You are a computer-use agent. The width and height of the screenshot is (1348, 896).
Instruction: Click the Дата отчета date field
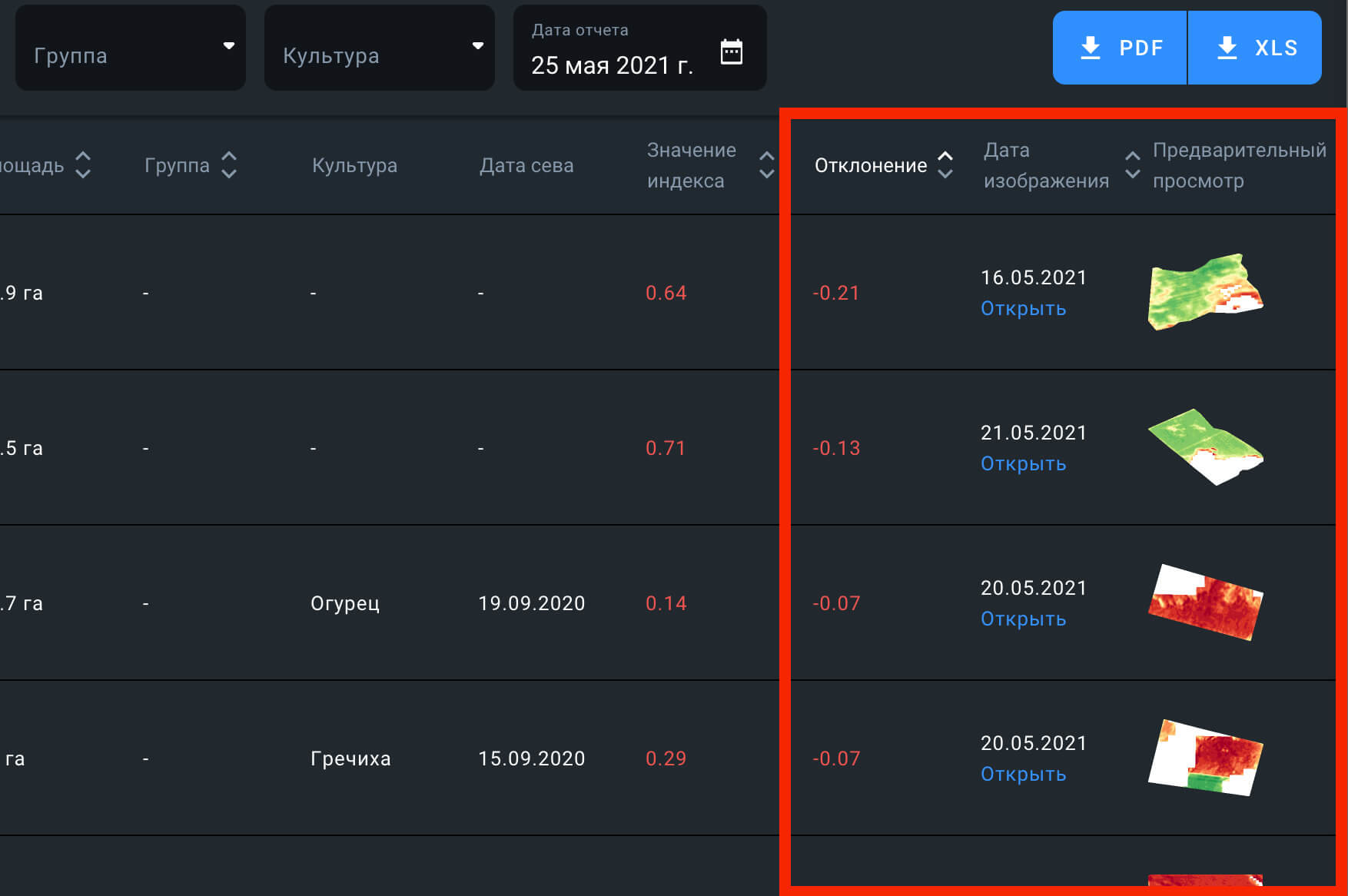(613, 65)
